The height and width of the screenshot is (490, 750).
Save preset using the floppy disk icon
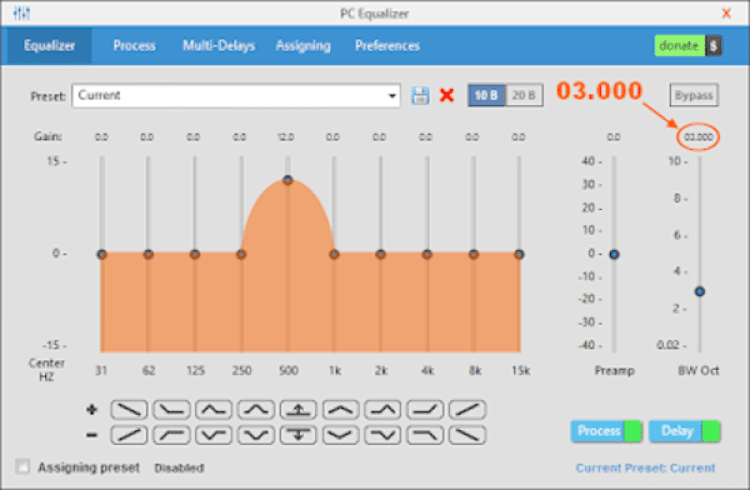click(x=420, y=95)
